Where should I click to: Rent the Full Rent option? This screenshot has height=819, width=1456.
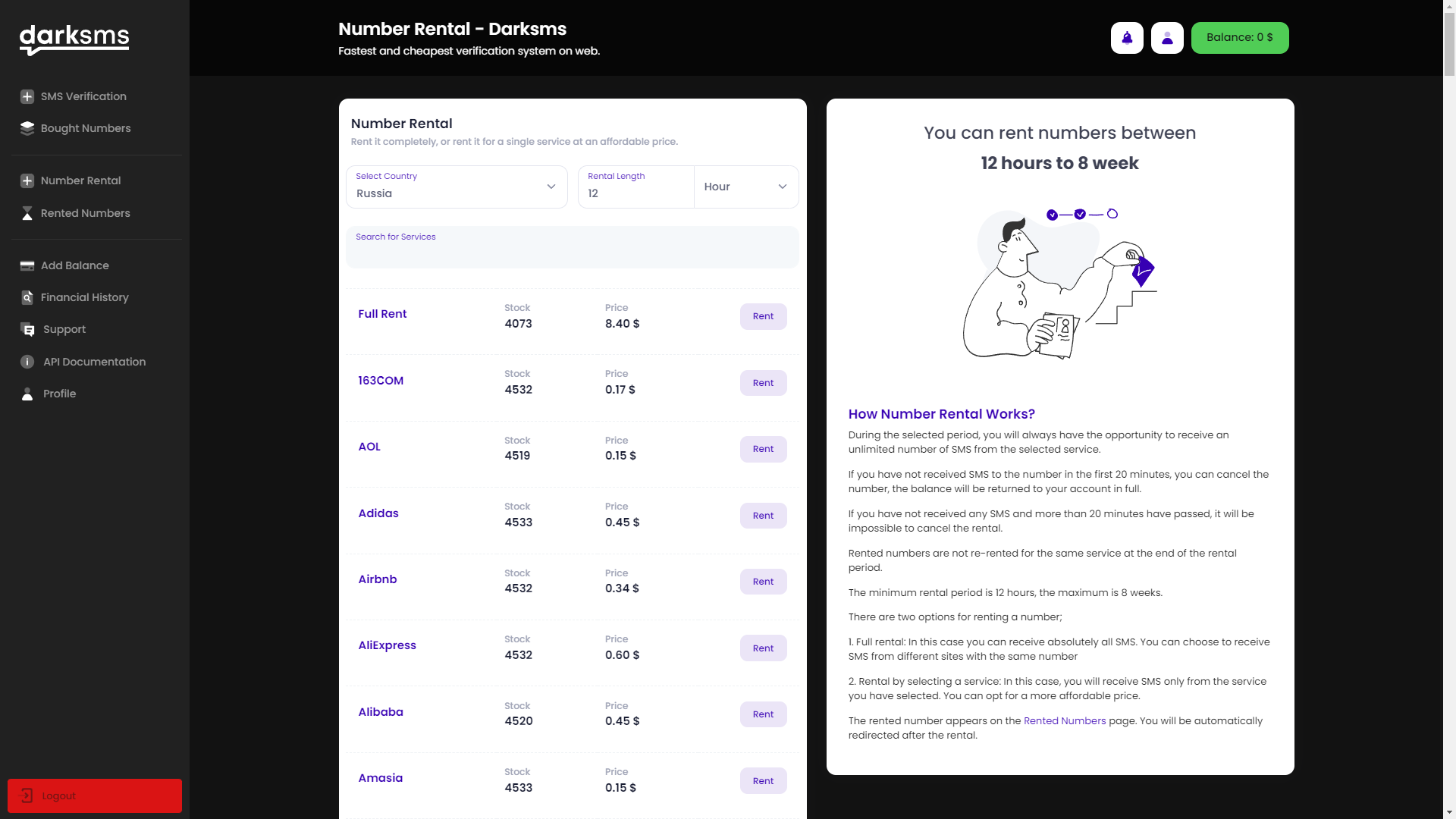pos(763,316)
